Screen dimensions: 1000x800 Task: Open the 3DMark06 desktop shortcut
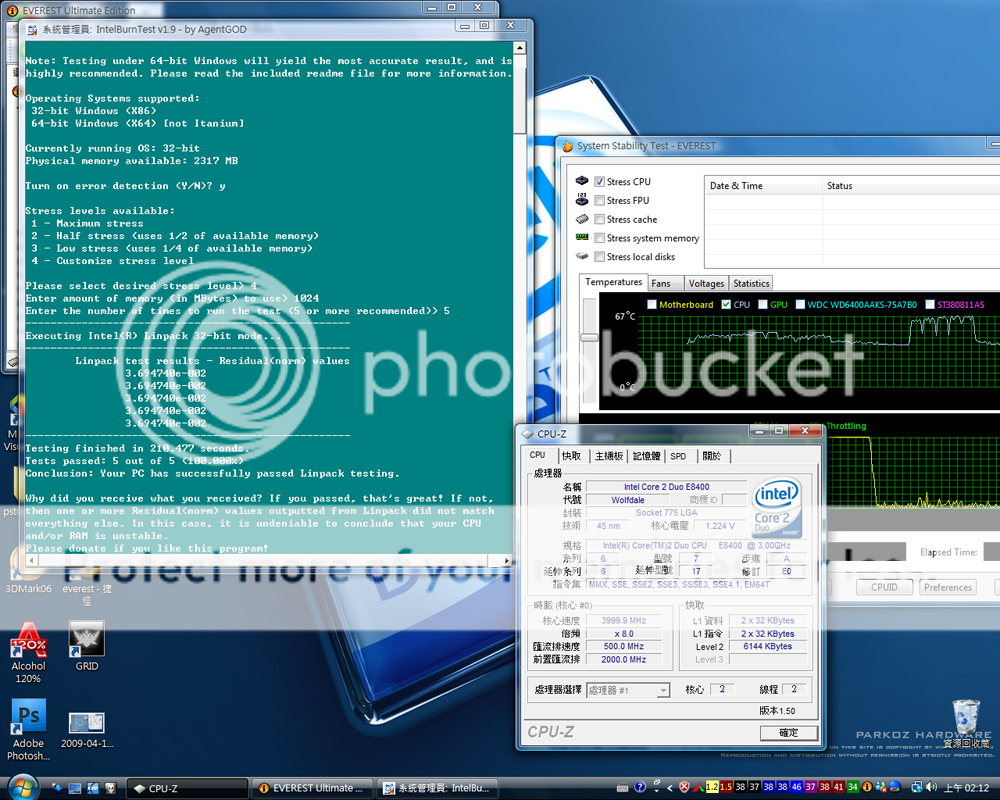28,577
